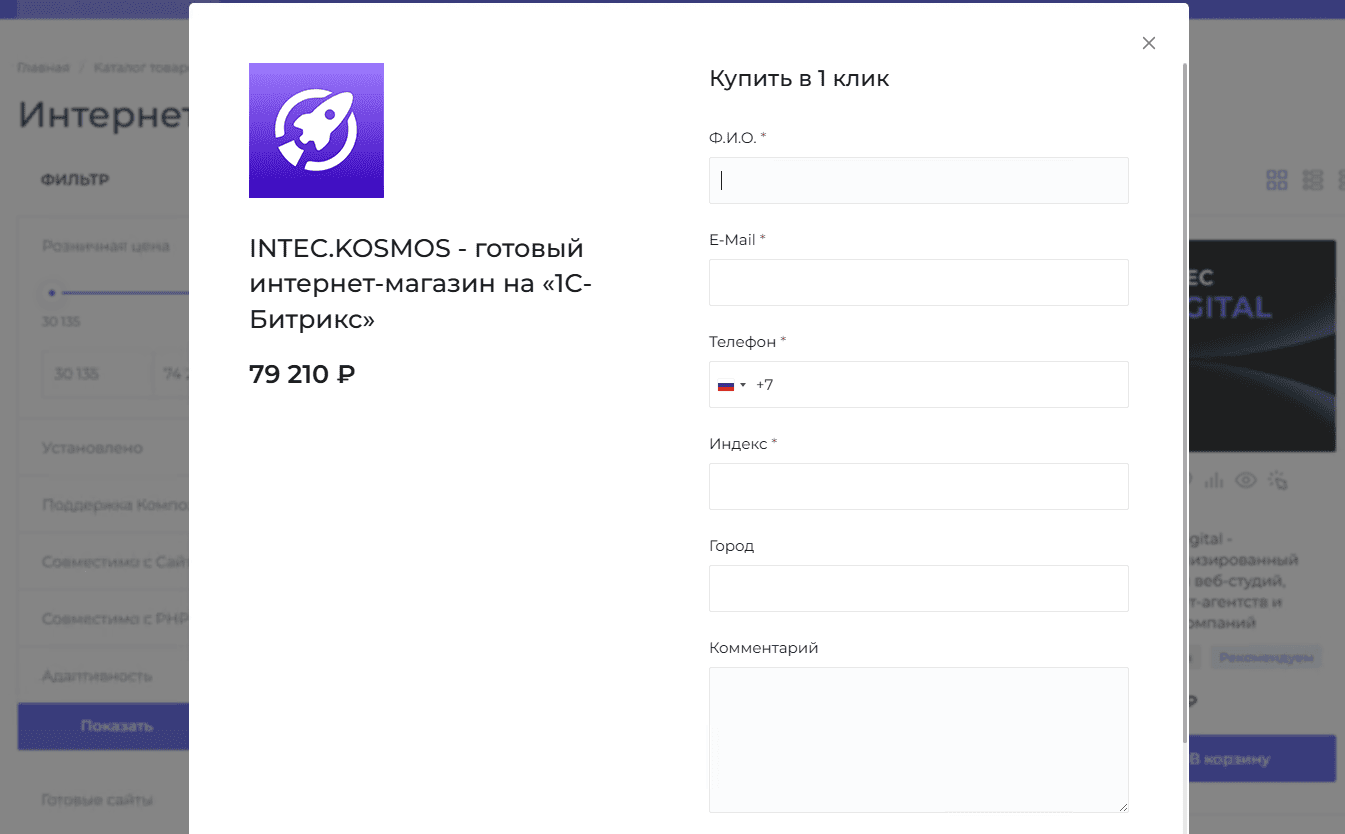1345x834 pixels.
Task: Click the compare bar chart icon
Action: 1214,481
